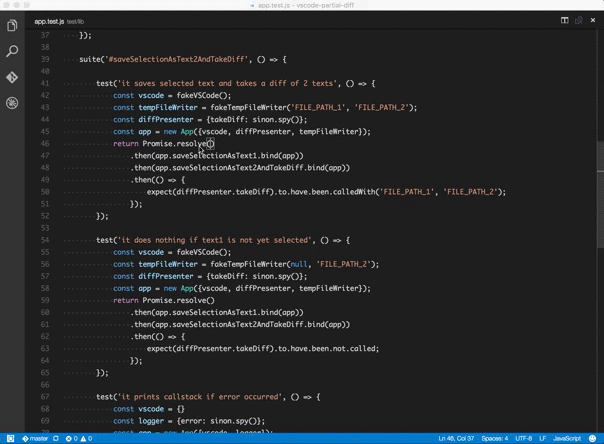Open the Git source control view
The height and width of the screenshot is (444, 604).
click(x=12, y=77)
